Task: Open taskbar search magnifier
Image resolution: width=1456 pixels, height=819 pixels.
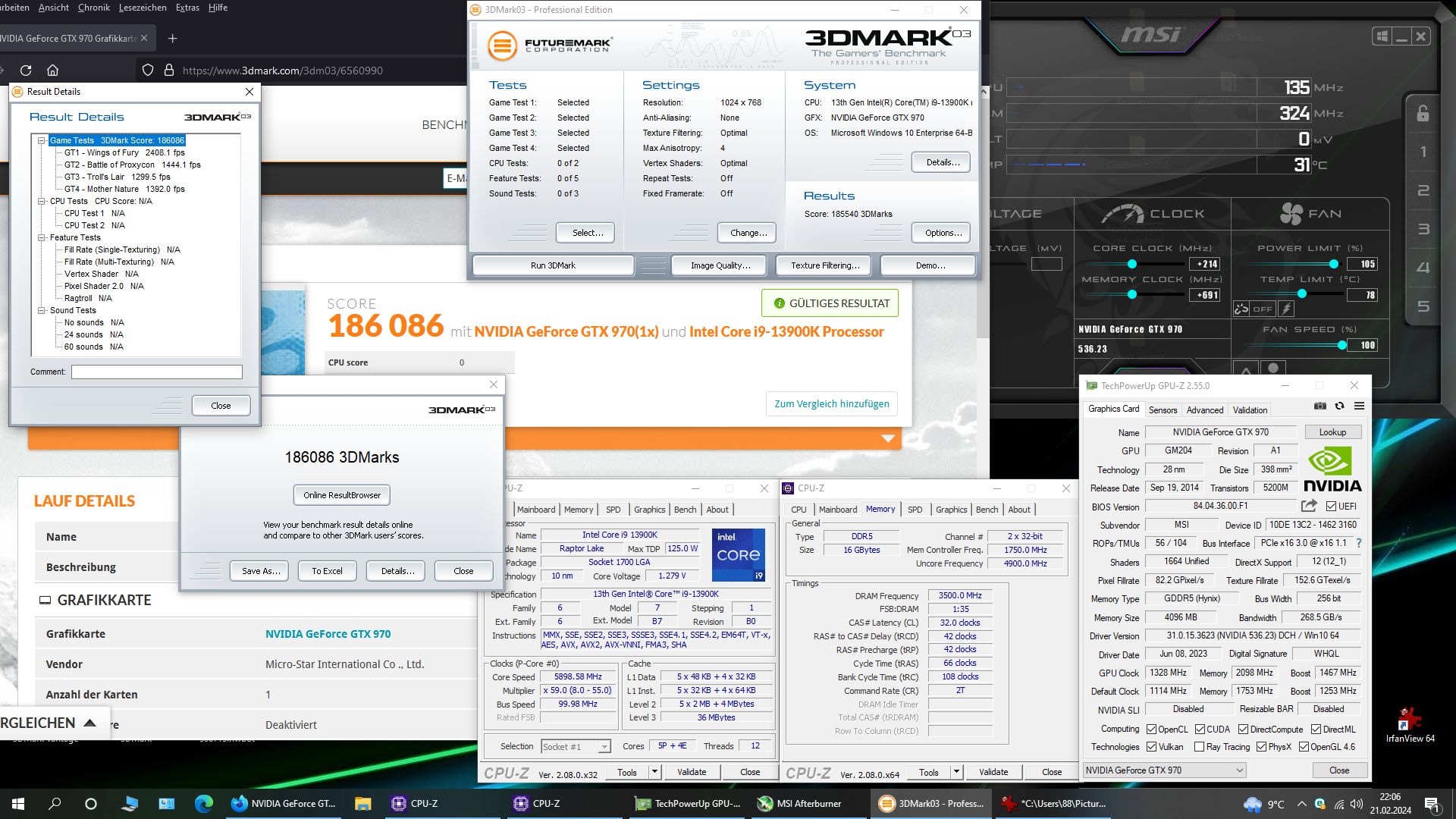Action: (x=55, y=804)
